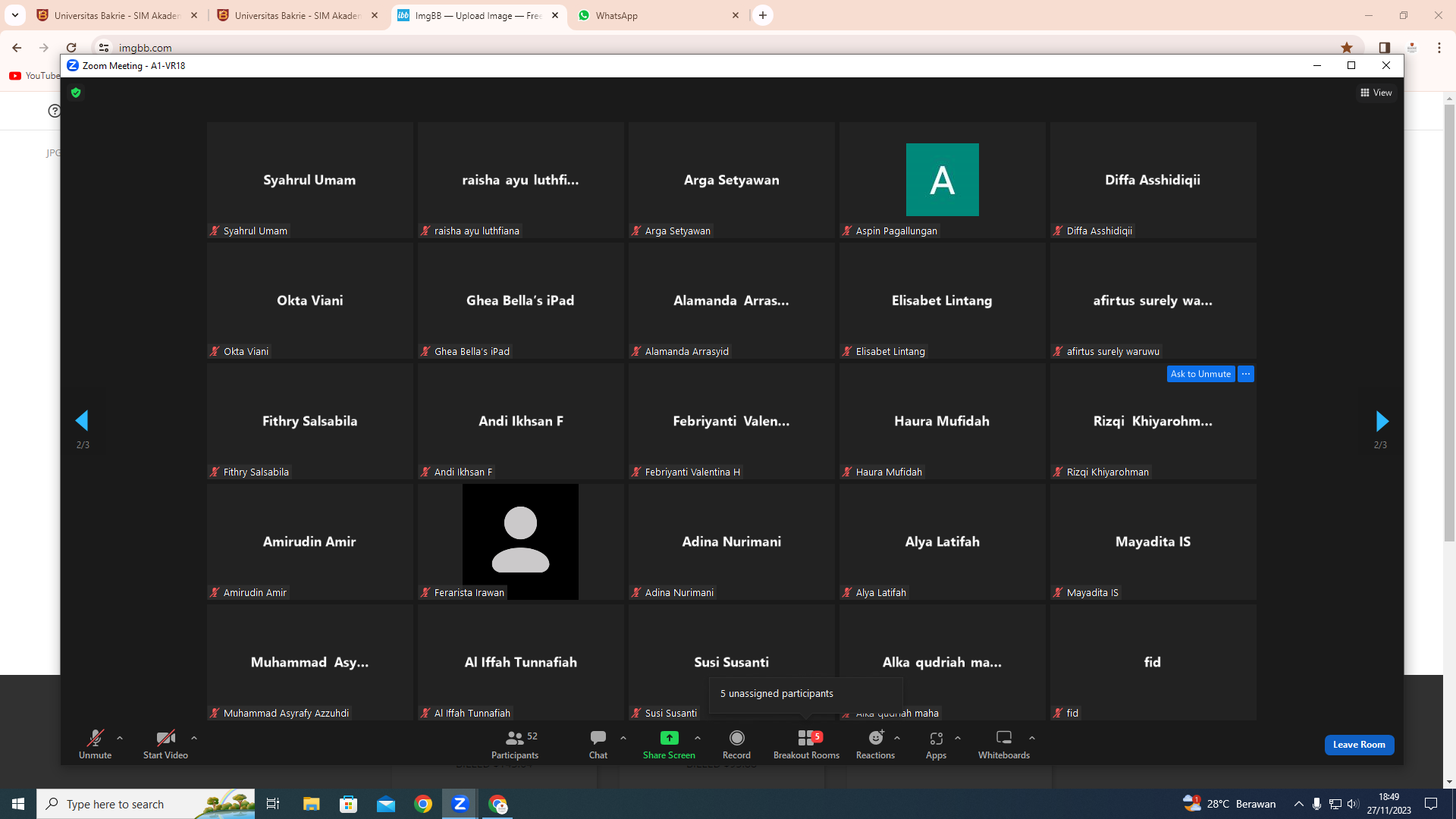Go to next gallery page arrow
Viewport: 1456px width, 819px height.
[1382, 421]
